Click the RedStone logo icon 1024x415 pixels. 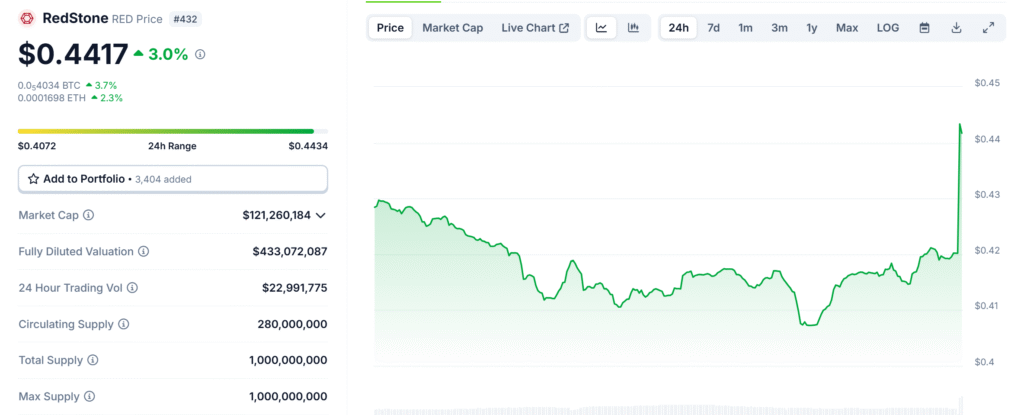[27, 19]
